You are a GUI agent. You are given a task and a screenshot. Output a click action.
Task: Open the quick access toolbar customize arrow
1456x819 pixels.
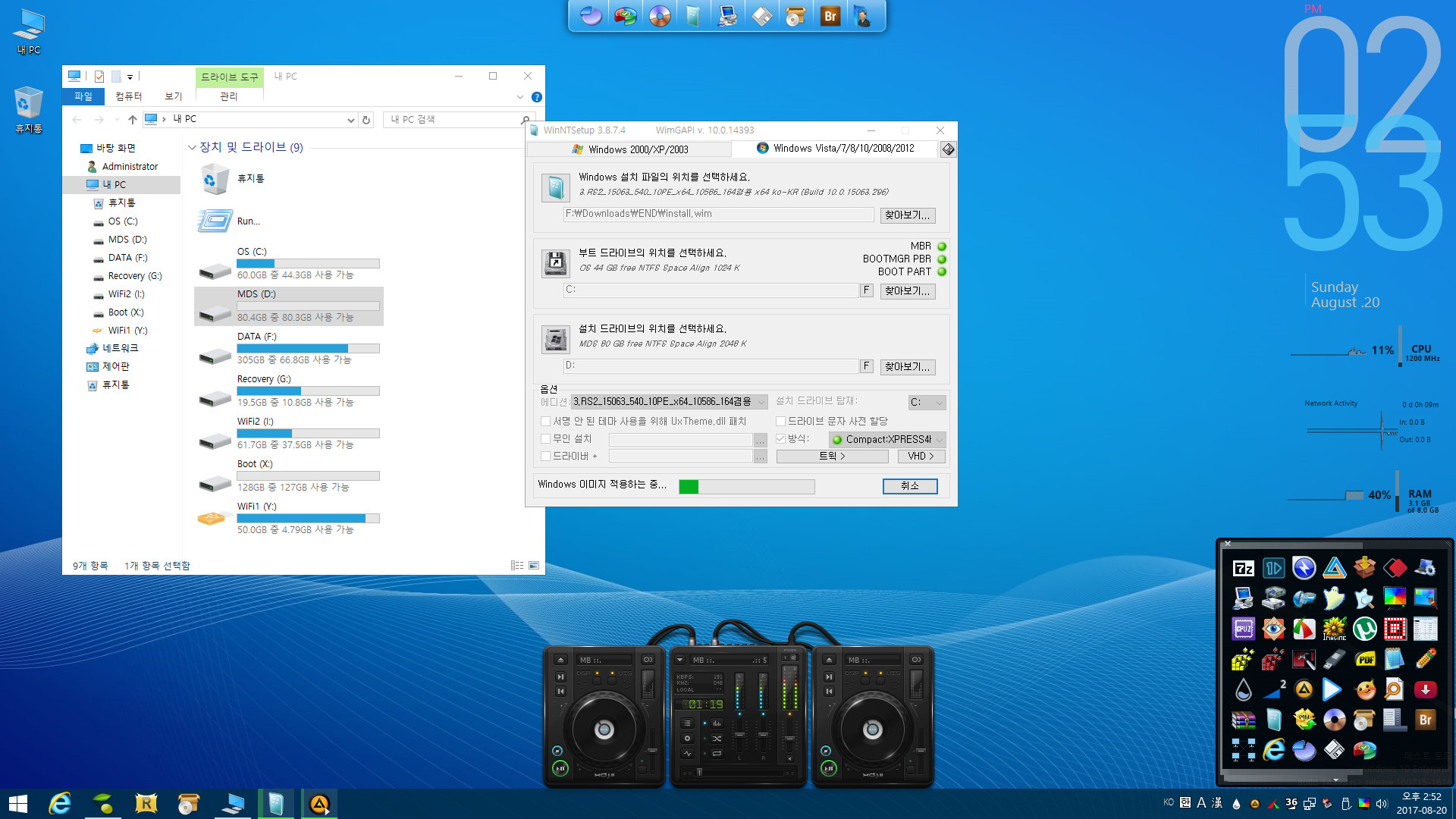[130, 77]
